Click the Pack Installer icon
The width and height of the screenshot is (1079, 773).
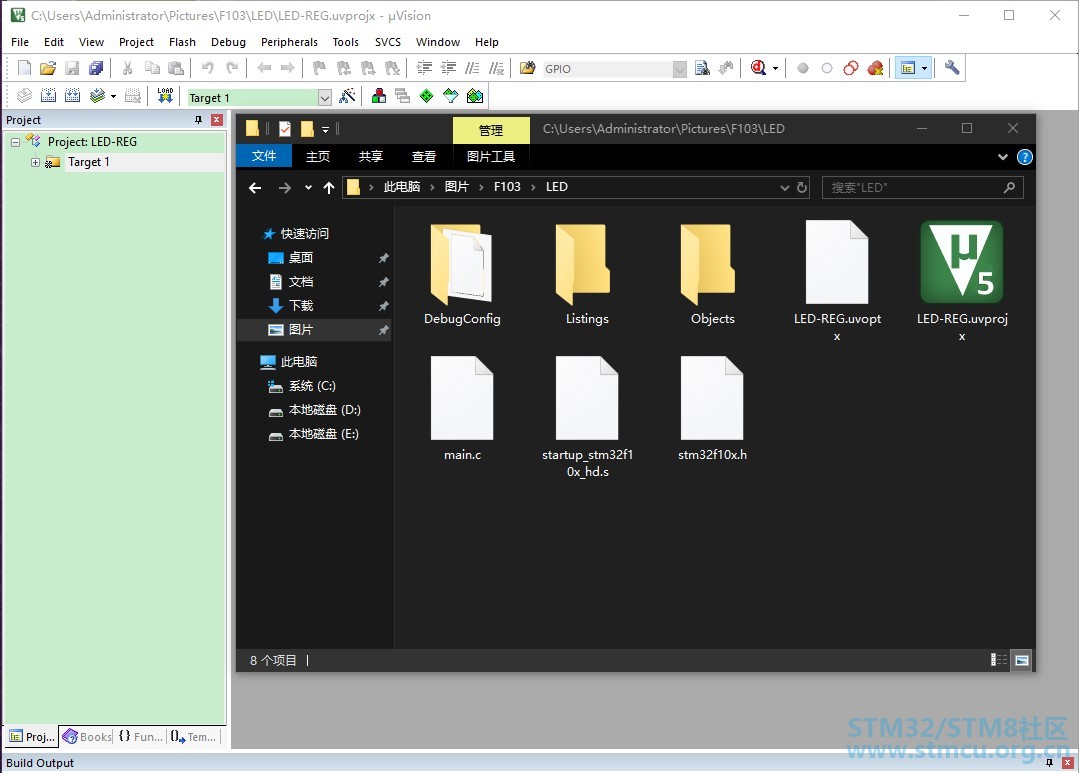click(x=475, y=96)
